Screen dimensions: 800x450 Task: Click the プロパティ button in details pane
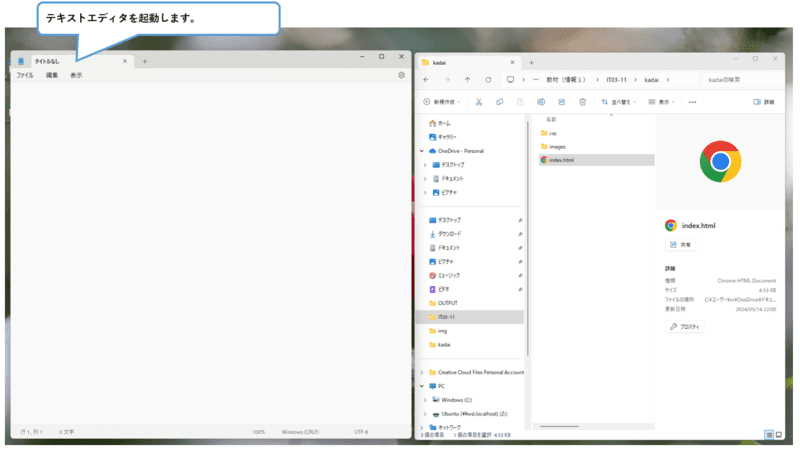685,327
